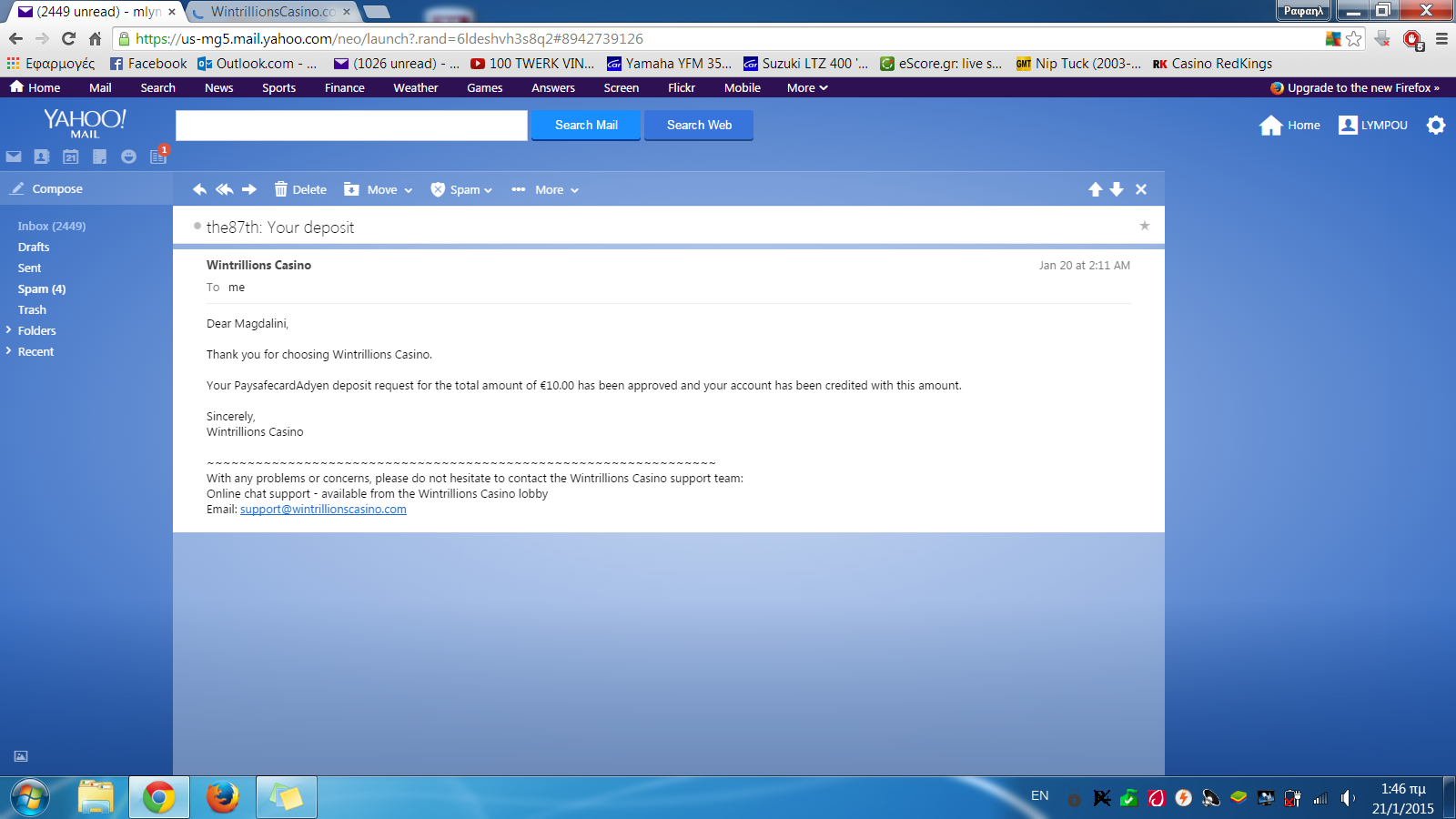The width and height of the screenshot is (1456, 819).
Task: Open Finance in the Yahoo navigation bar
Action: pyautogui.click(x=345, y=87)
